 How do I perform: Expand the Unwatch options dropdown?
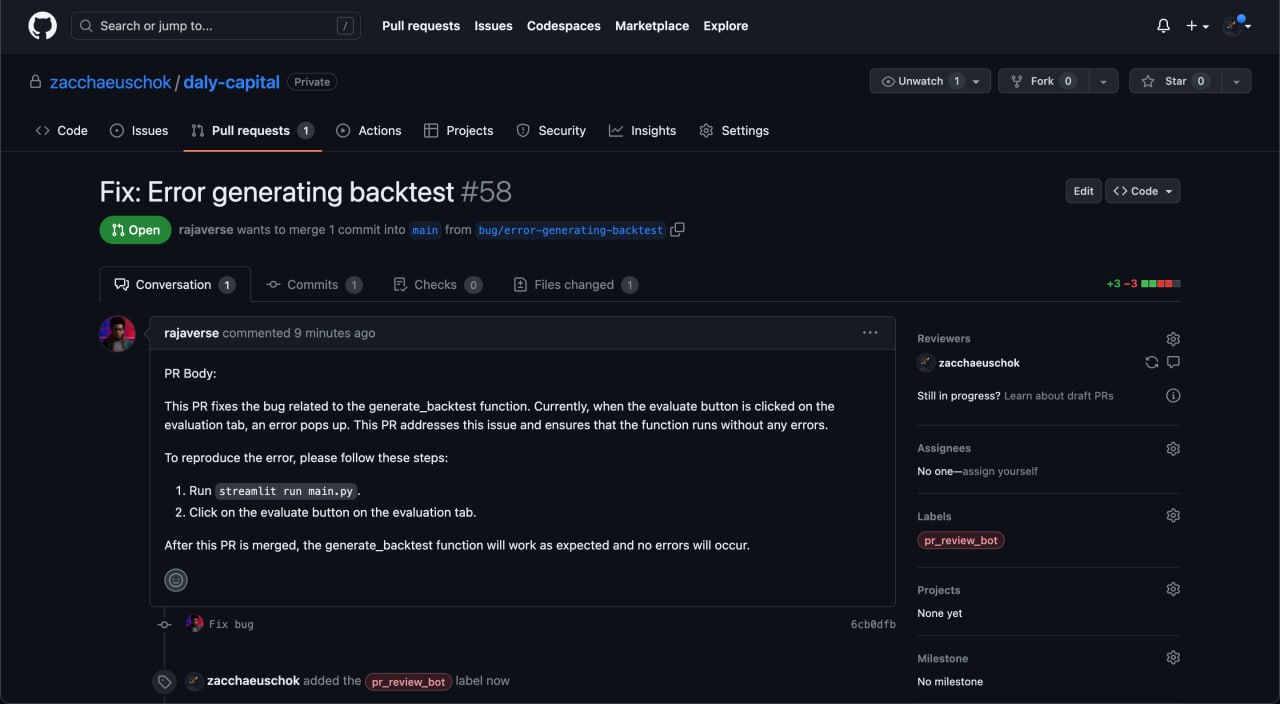tap(977, 81)
